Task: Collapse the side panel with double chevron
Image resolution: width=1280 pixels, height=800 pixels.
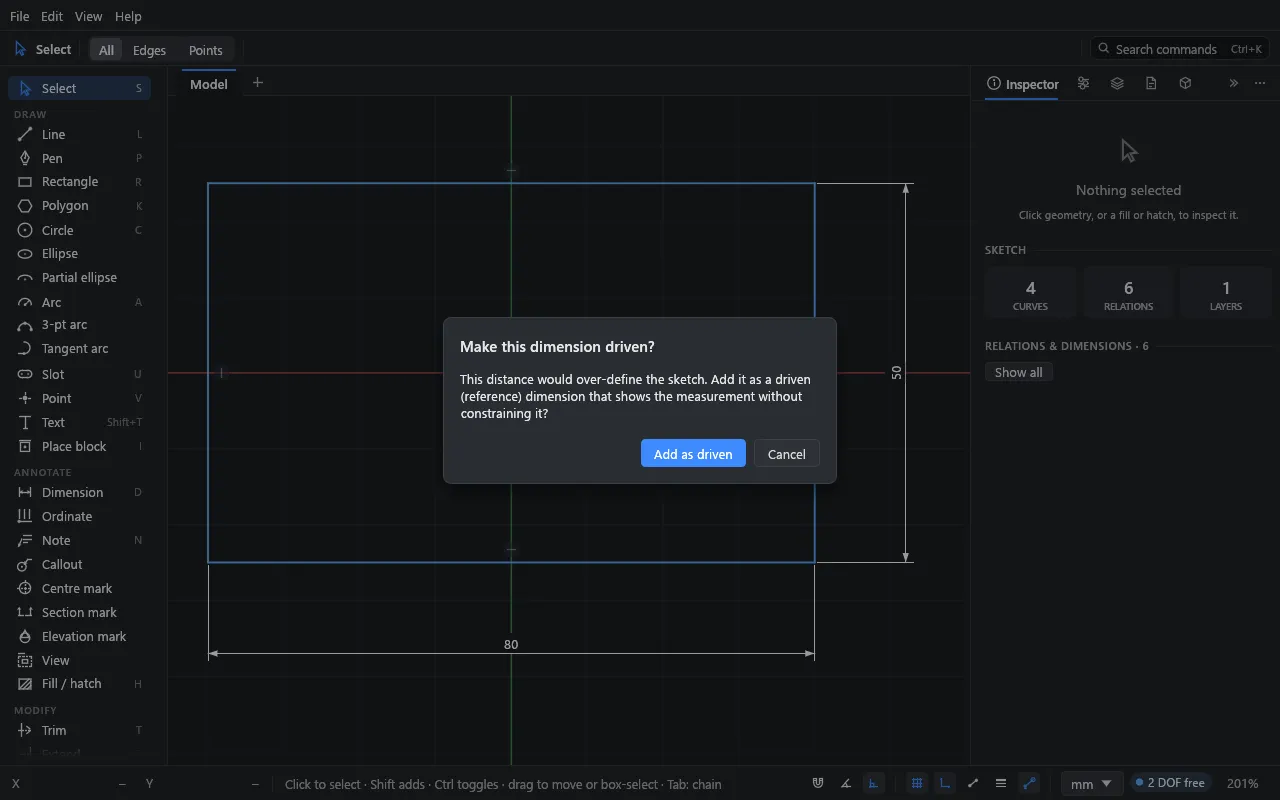Action: [1233, 84]
